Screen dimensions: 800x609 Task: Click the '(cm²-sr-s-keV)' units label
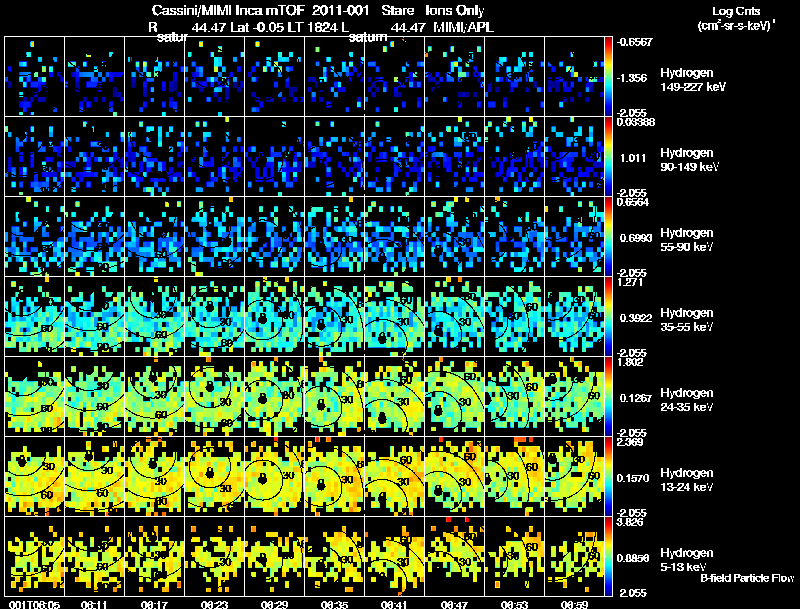[x=736, y=24]
